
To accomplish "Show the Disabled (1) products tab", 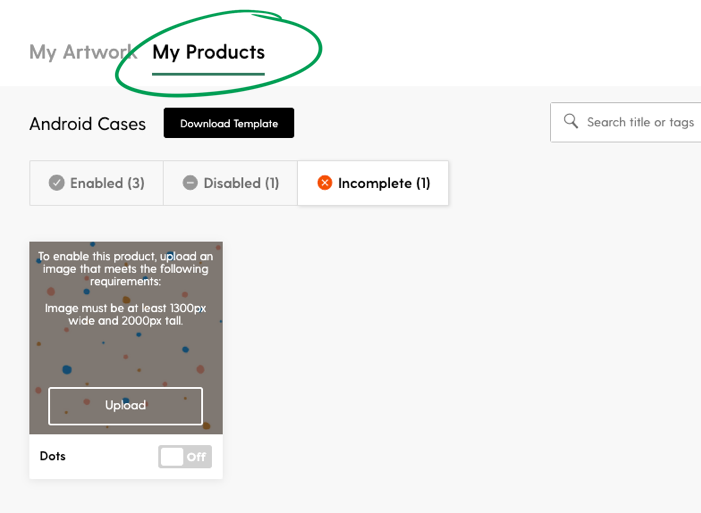I will 230,183.
